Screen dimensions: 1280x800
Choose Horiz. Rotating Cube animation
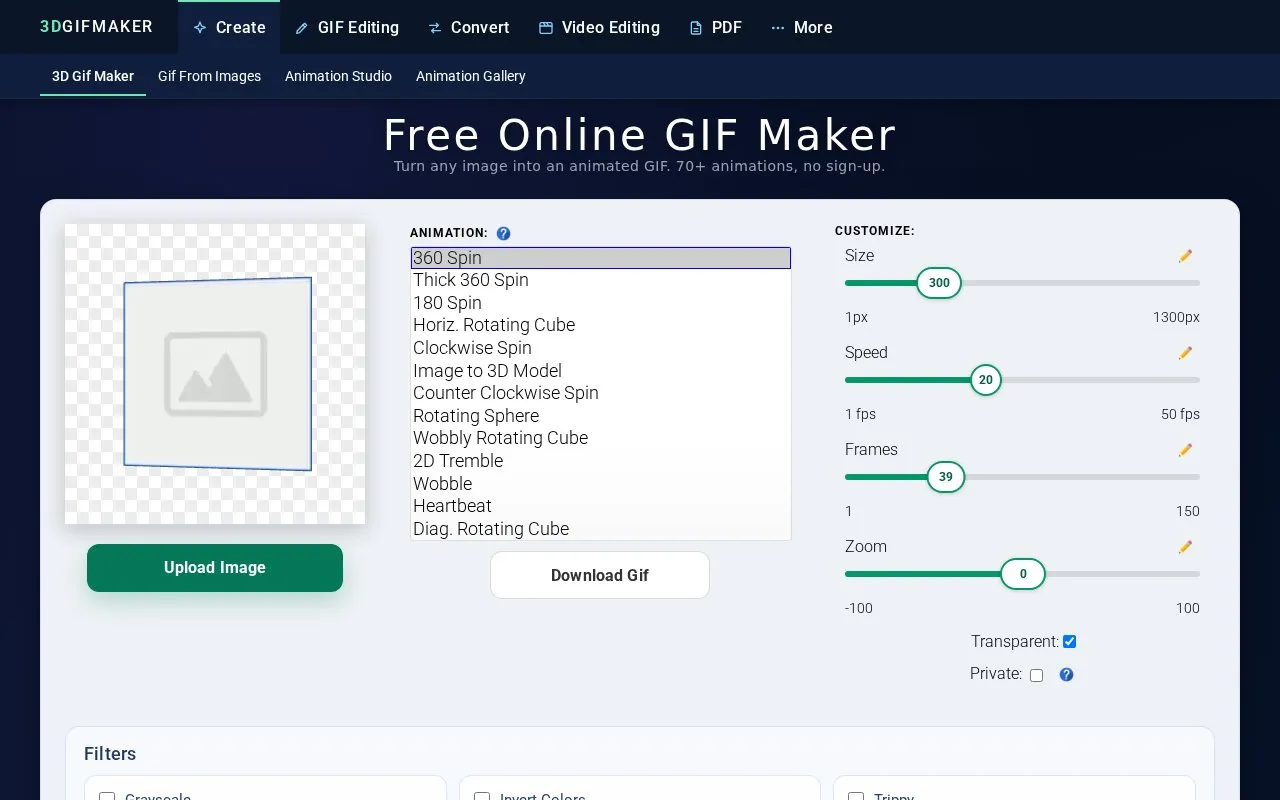coord(601,325)
